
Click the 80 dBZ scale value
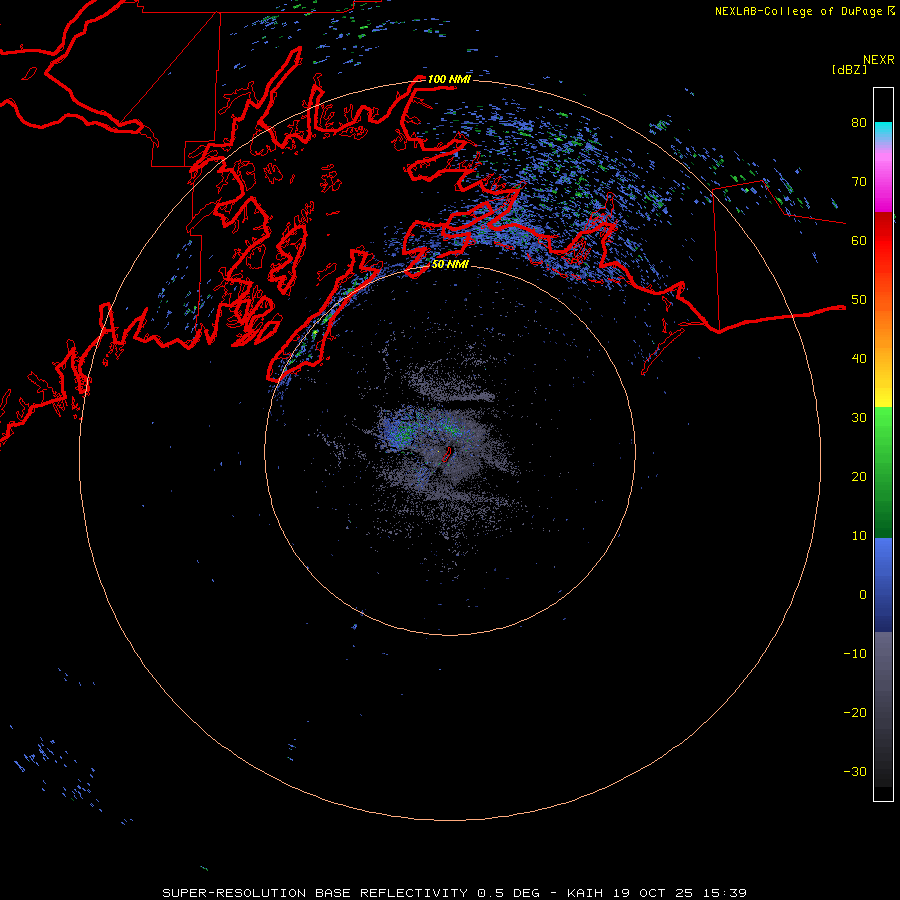pyautogui.click(x=859, y=123)
